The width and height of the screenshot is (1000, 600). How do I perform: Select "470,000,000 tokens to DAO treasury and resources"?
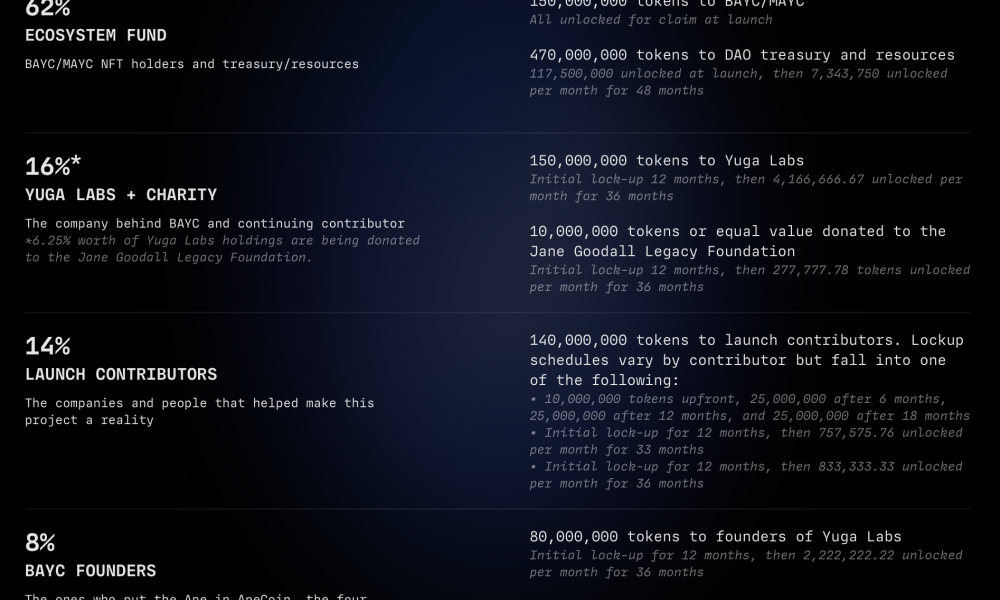point(742,55)
